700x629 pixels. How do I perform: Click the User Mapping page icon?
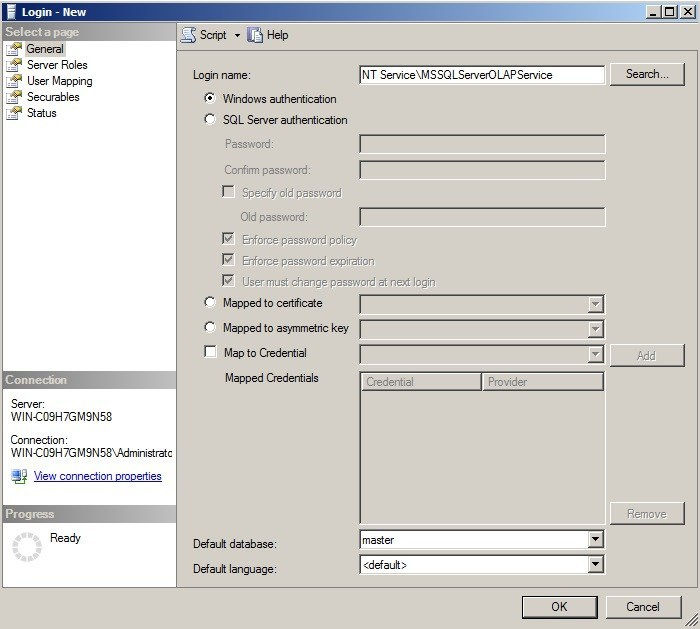(x=14, y=81)
